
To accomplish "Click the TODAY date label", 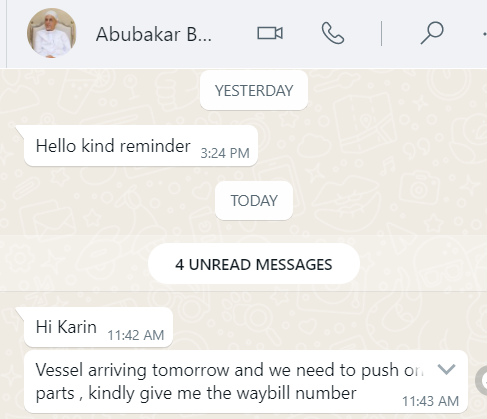I will [254, 200].
